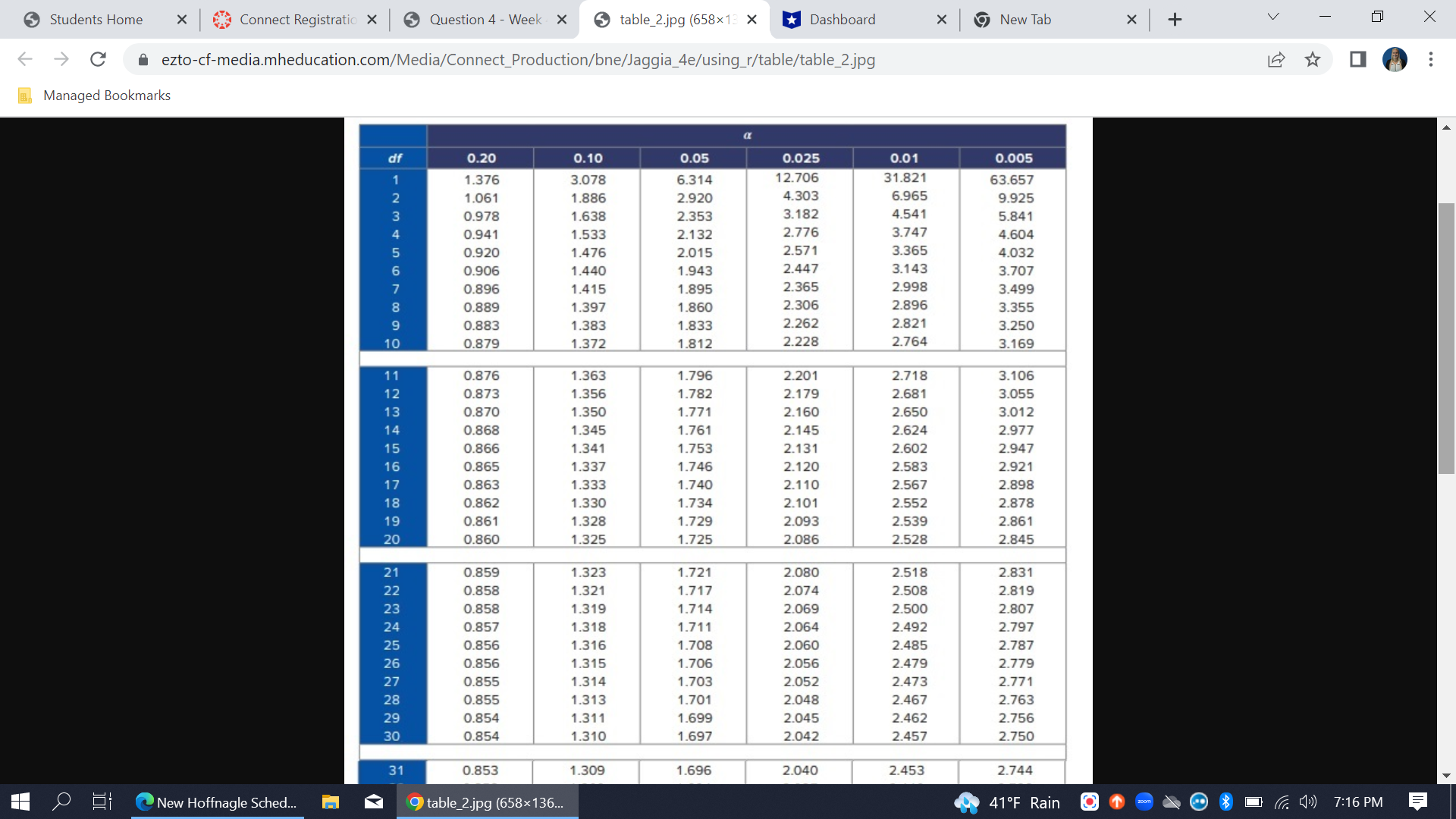
Task: Open Windows Task View
Action: [102, 802]
